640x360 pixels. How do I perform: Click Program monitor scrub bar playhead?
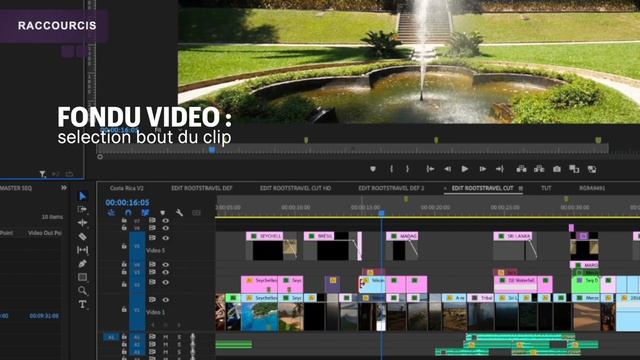pos(212,150)
